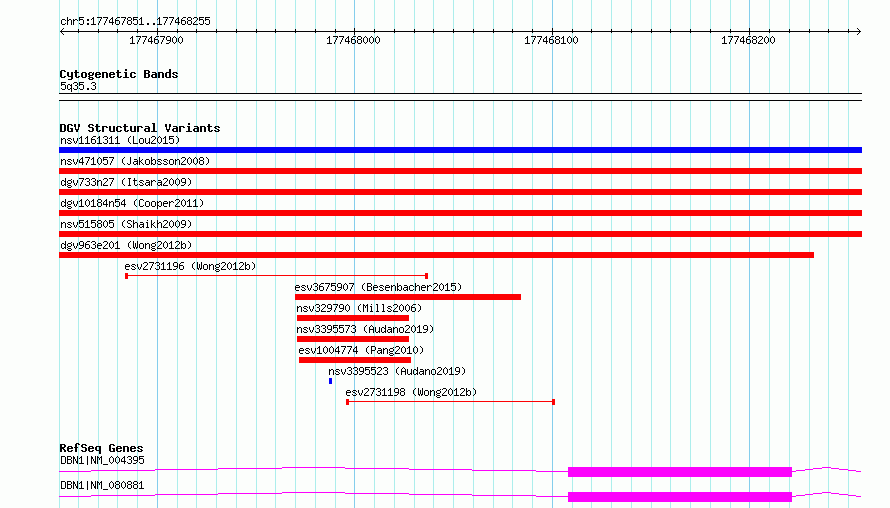Click the nsv1161311 (Lou2015) blue variant bar
Screen dimensions: 890x508
click(x=460, y=150)
